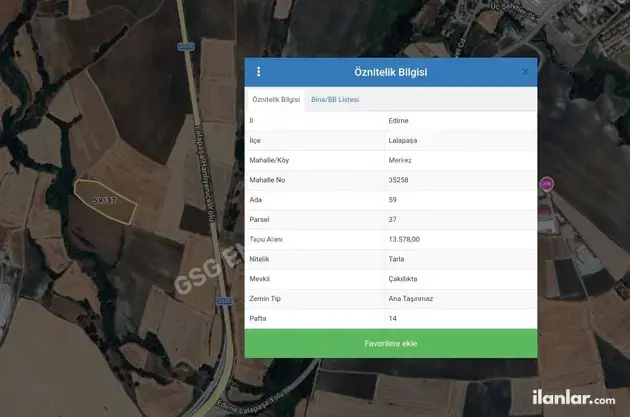Select the Ada value 59

tap(393, 200)
